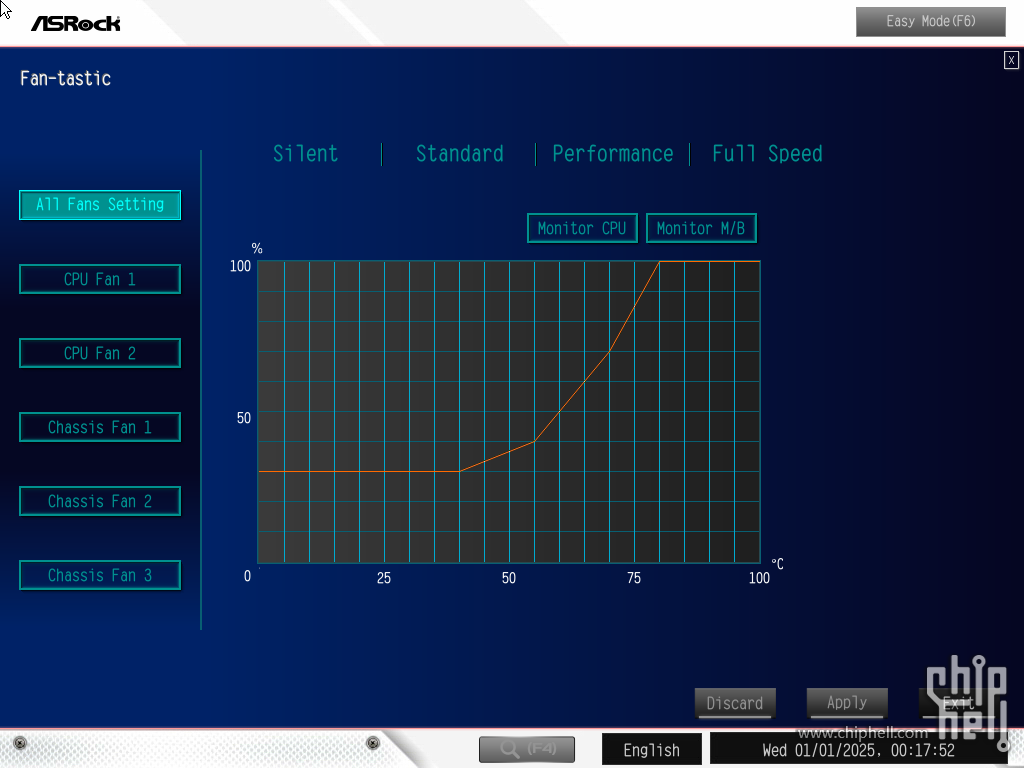Choose the Performance fan preset

(x=613, y=153)
